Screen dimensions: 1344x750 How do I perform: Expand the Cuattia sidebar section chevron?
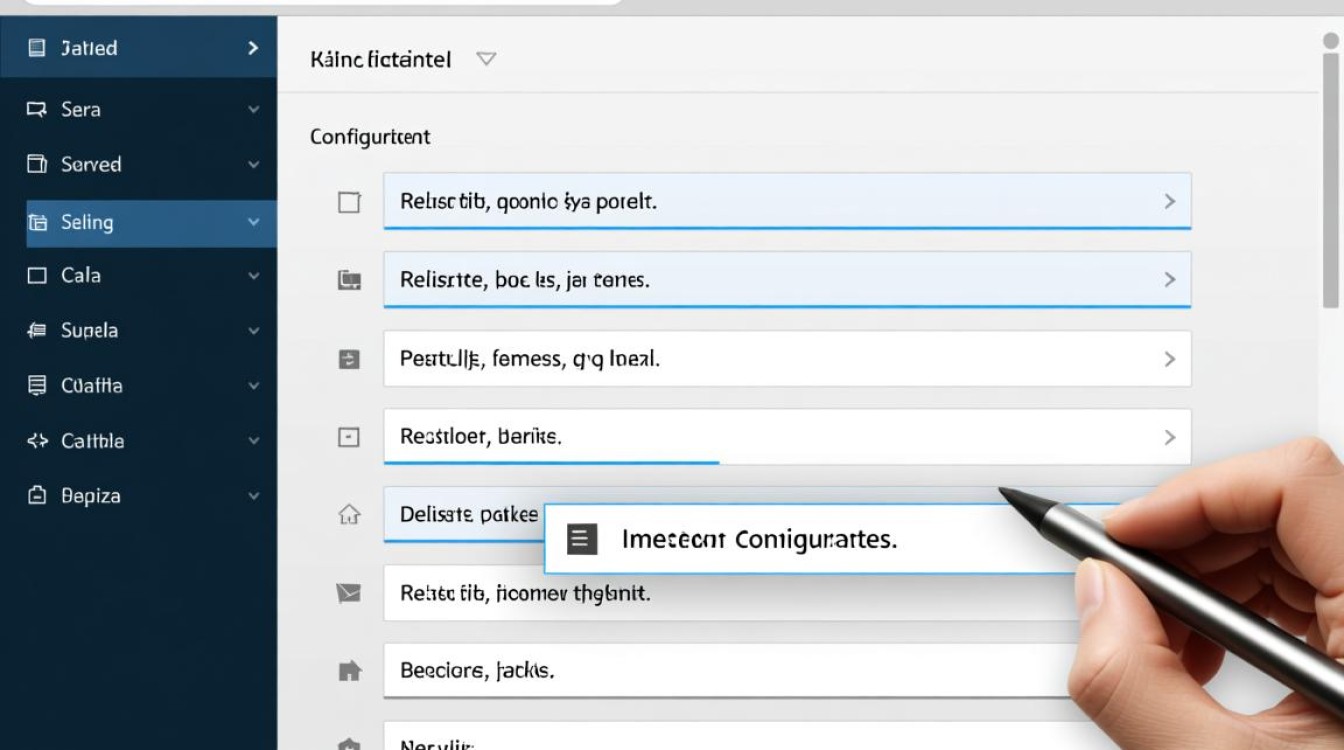pyautogui.click(x=254, y=386)
